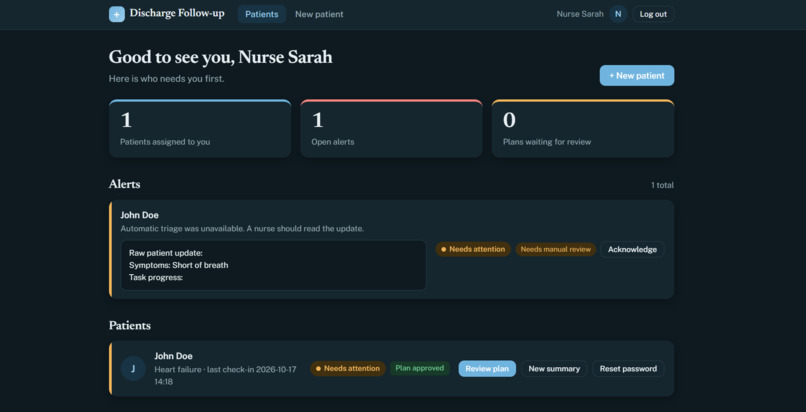This screenshot has width=806, height=412.
Task: Open the Raw patient update text box
Action: (x=273, y=265)
